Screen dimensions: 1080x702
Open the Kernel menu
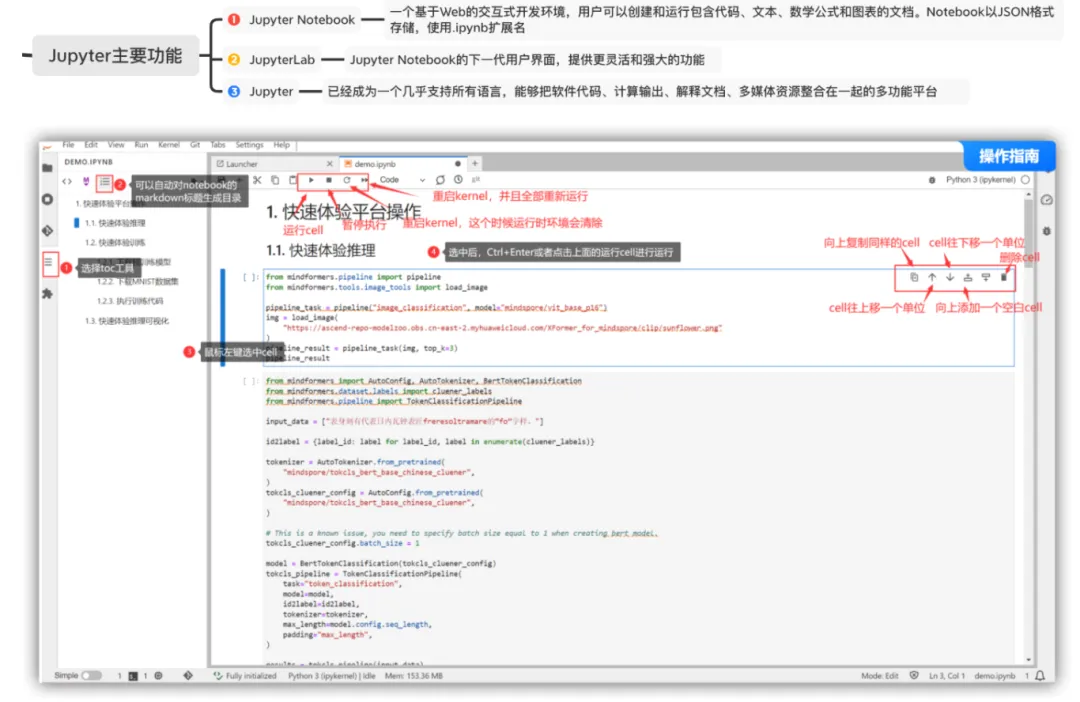[x=169, y=145]
